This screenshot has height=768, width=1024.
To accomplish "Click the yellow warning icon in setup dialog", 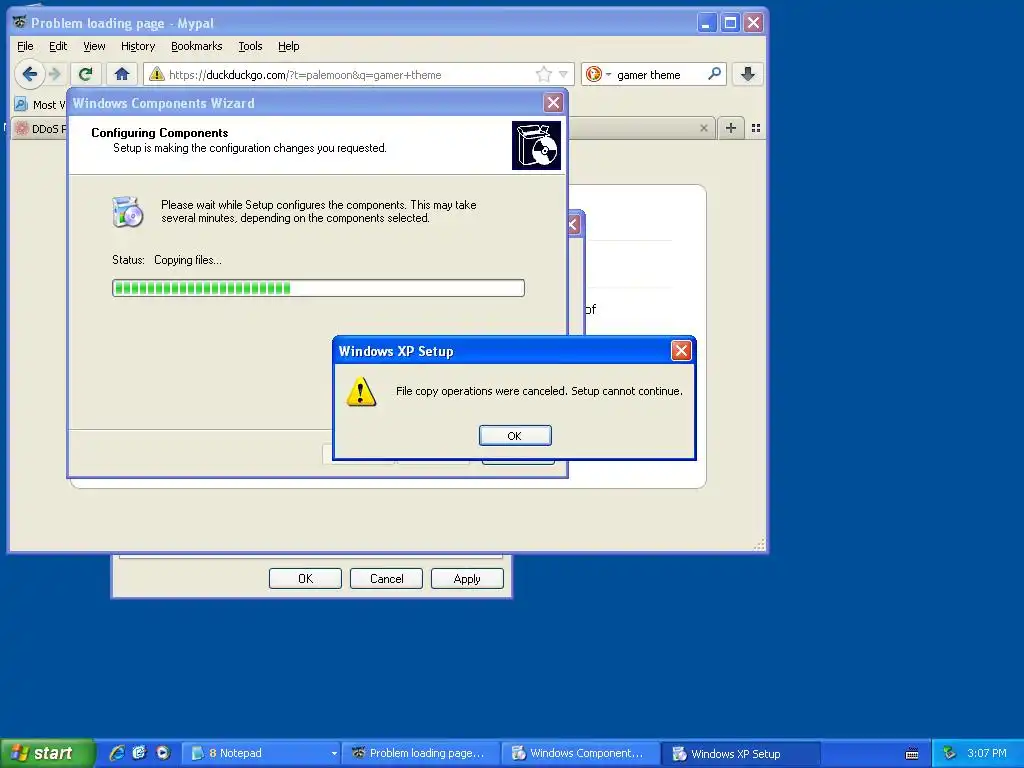I will (x=361, y=391).
